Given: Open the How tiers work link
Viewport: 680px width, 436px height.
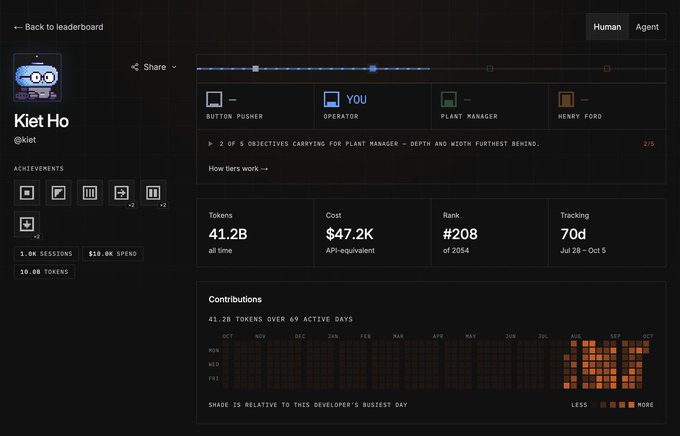Looking at the screenshot, I should pyautogui.click(x=238, y=168).
